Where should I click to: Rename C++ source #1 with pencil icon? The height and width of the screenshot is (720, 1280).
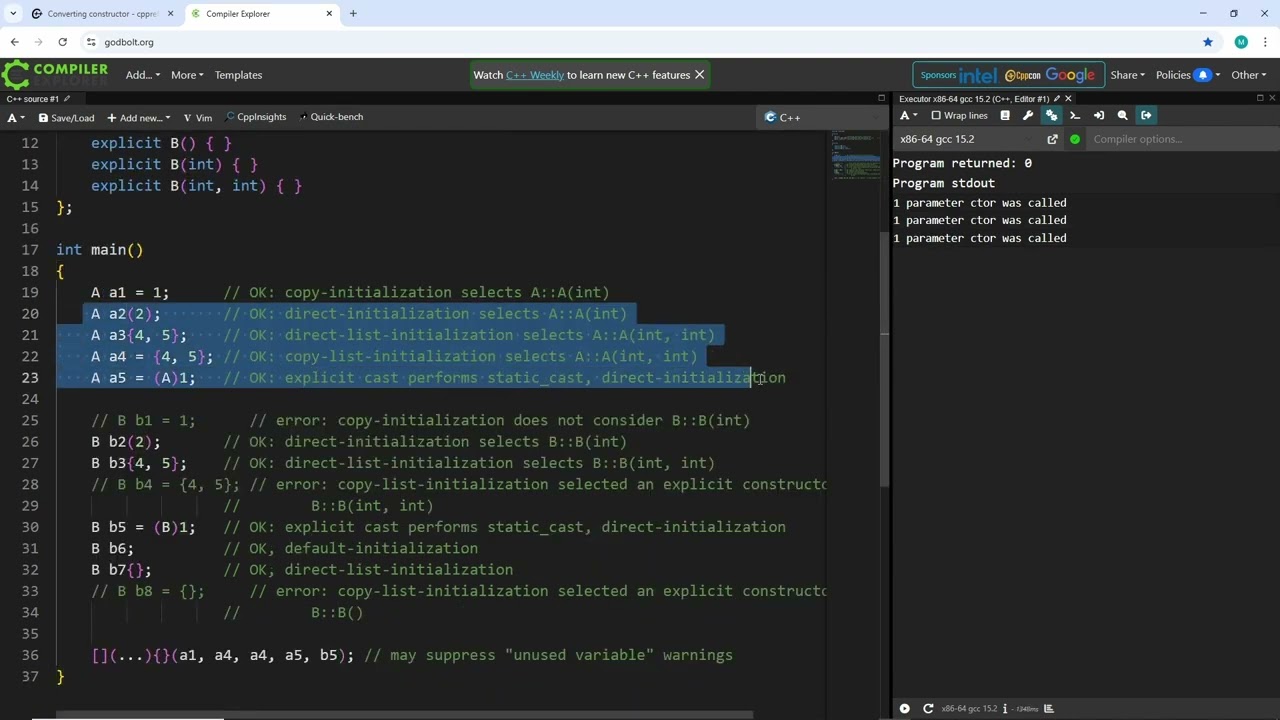click(x=67, y=99)
